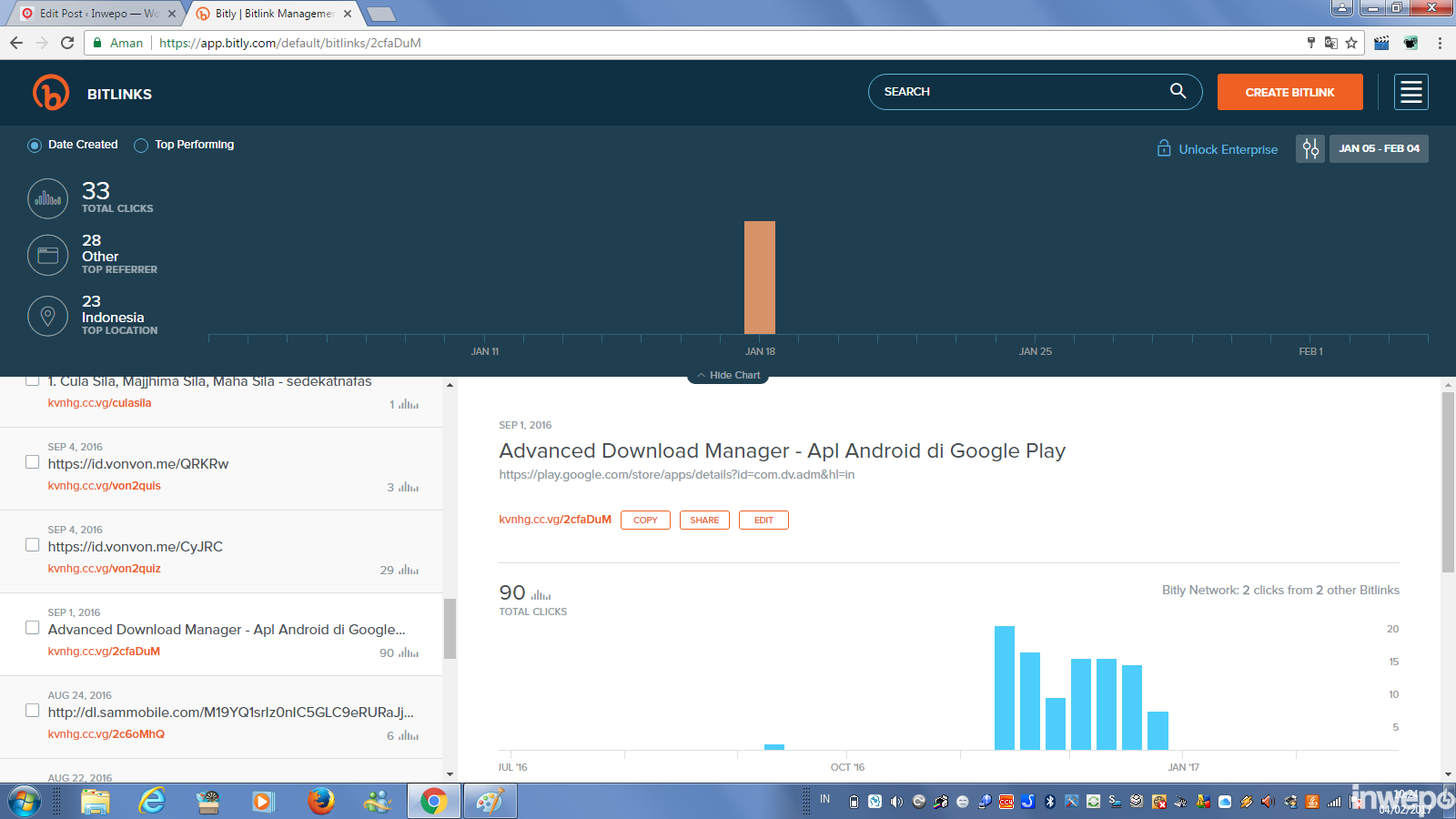This screenshot has height=819, width=1456.
Task: Open the JAN 05 - FEB 04 date range
Action: 1379,148
